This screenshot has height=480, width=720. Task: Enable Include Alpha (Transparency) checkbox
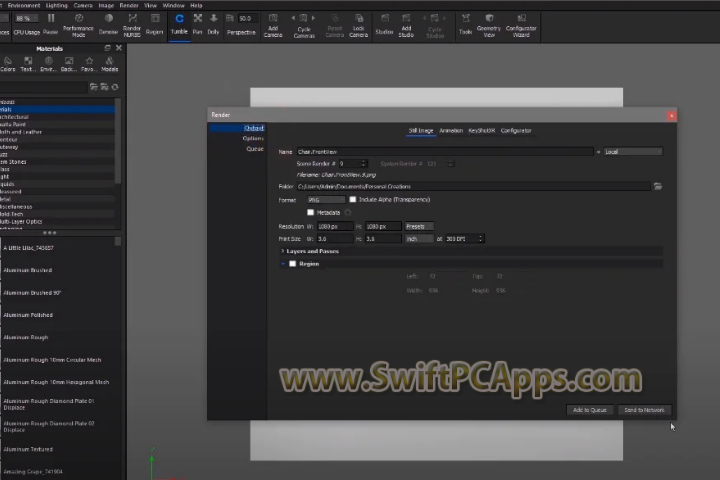point(353,199)
